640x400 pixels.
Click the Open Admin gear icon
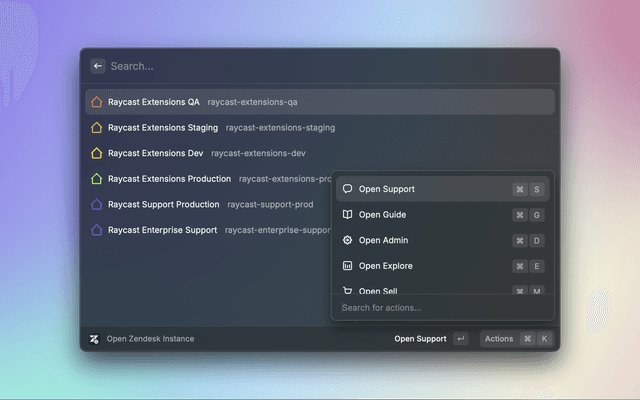(x=347, y=241)
